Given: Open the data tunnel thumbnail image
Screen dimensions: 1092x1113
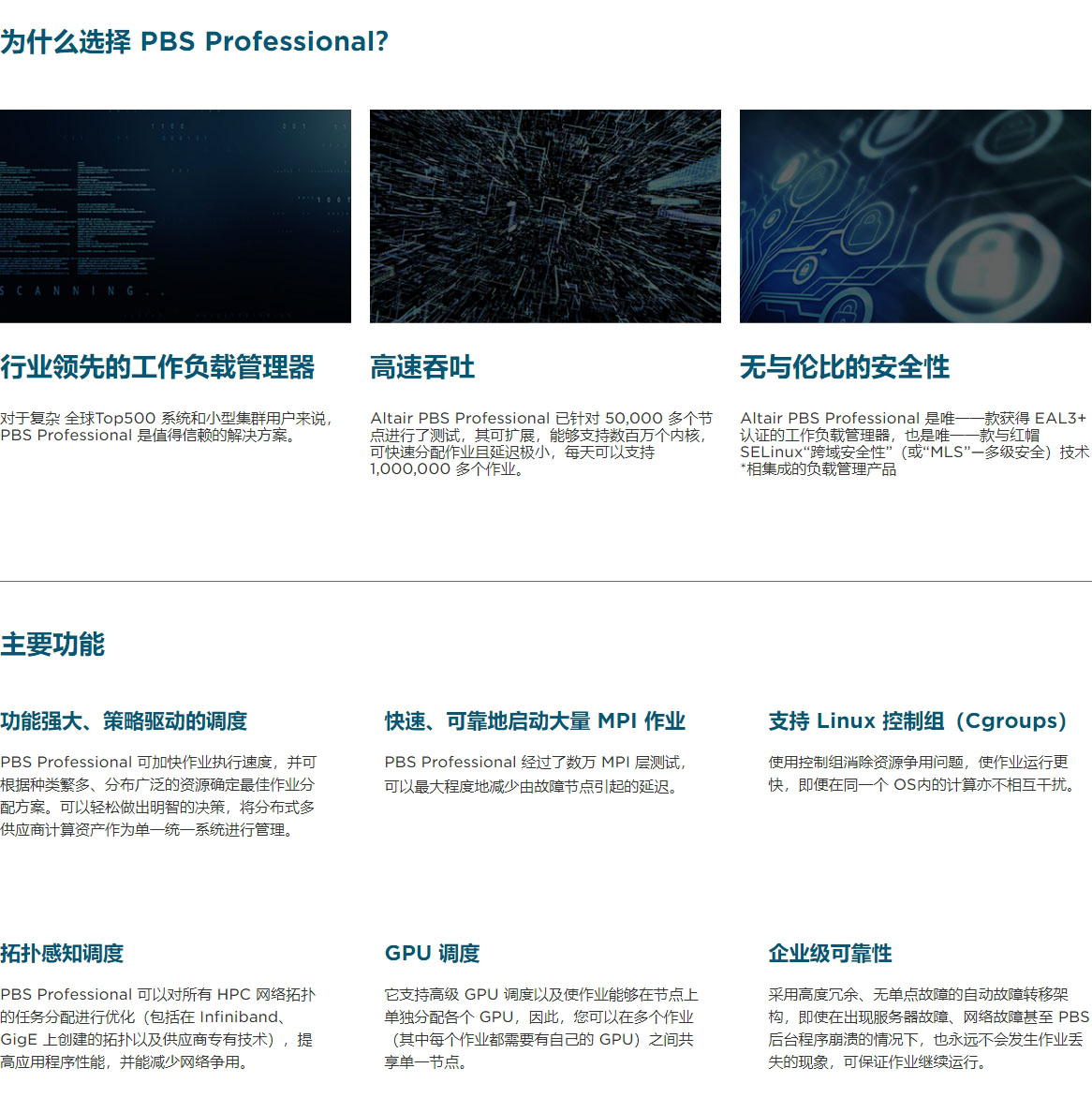Looking at the screenshot, I should [545, 215].
